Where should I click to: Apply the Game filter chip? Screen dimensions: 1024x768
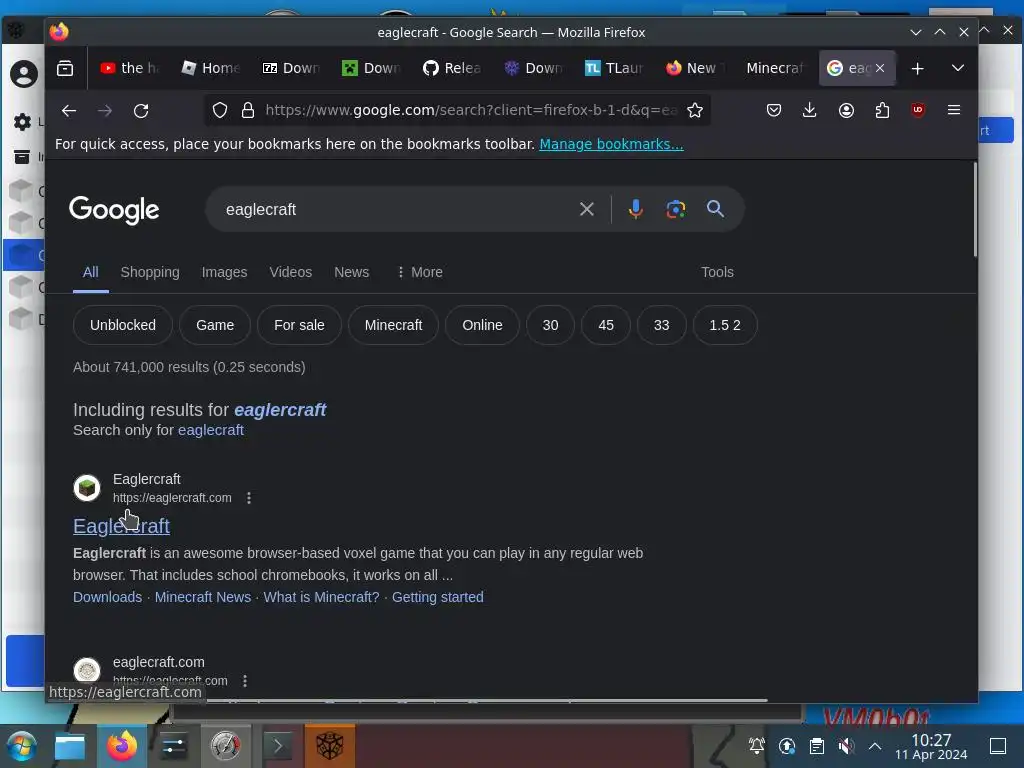click(215, 325)
